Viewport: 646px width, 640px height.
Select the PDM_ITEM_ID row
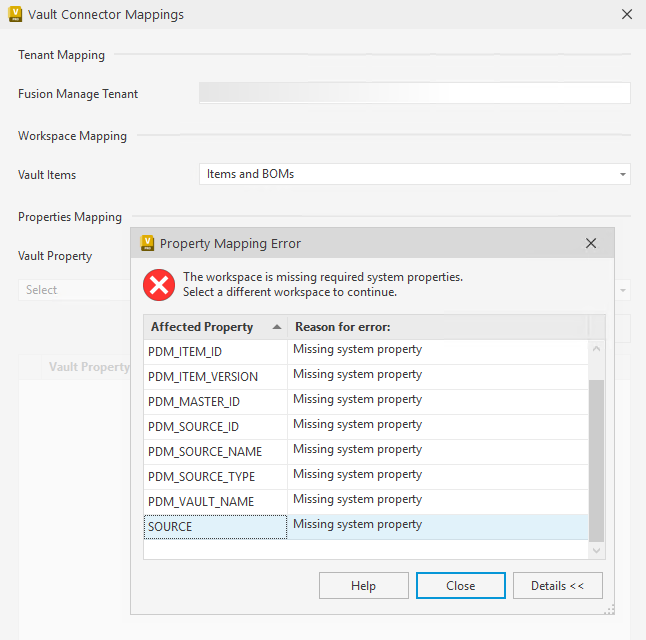click(215, 352)
